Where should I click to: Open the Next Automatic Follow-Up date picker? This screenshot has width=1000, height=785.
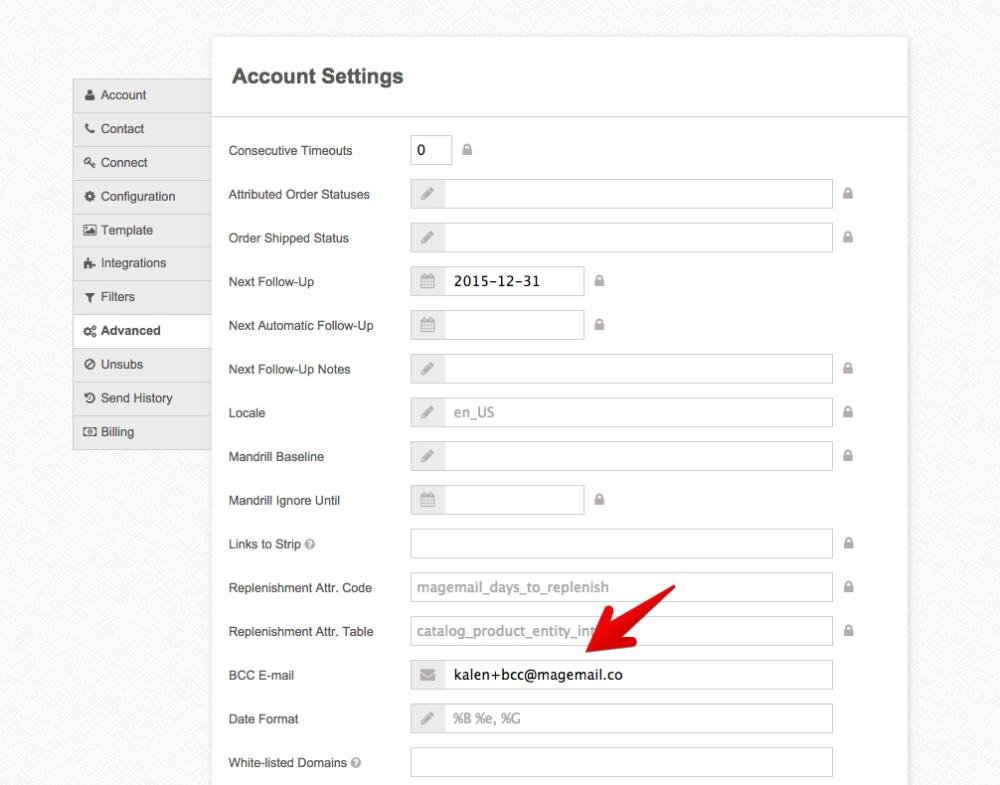(x=428, y=325)
